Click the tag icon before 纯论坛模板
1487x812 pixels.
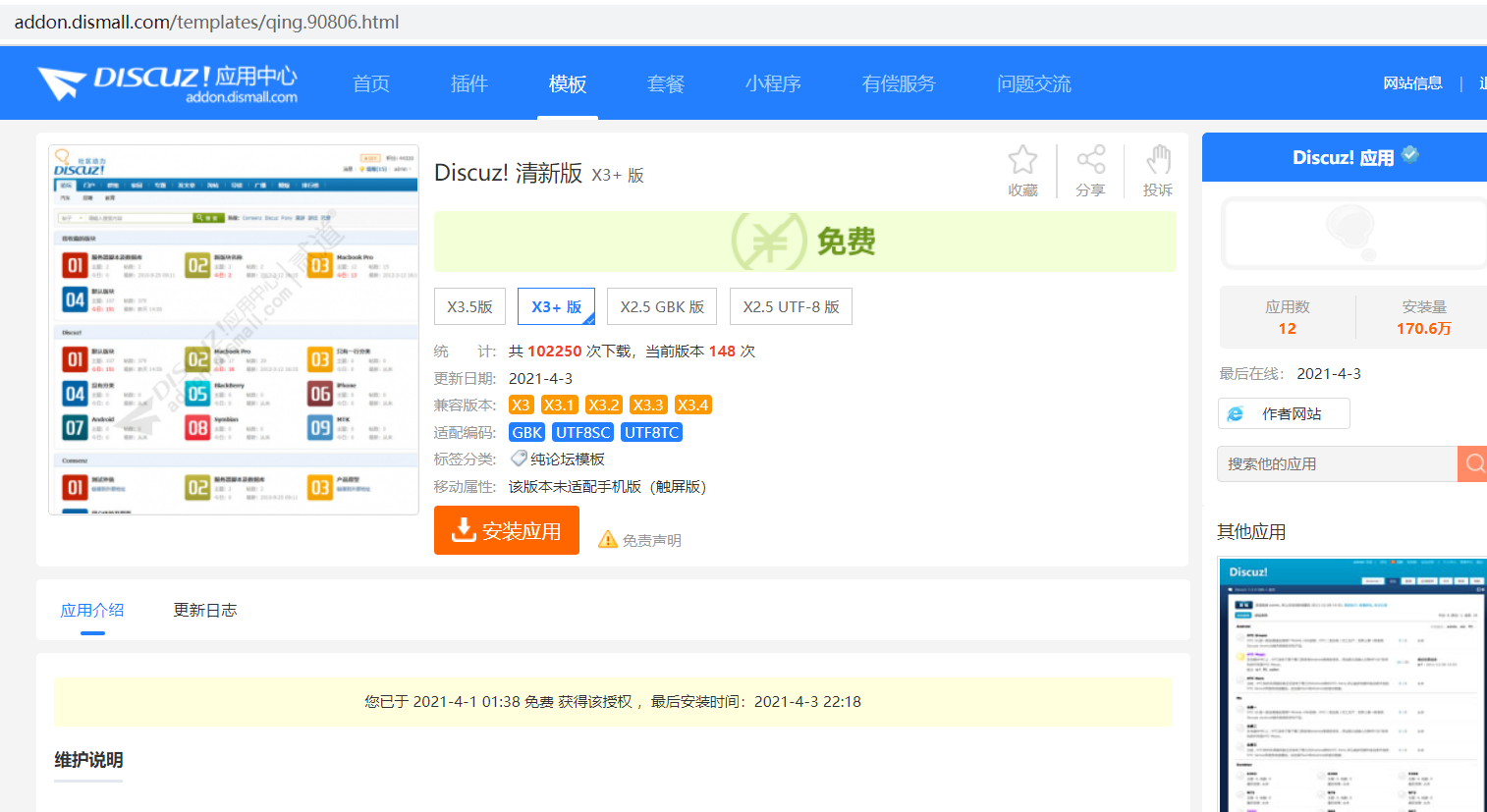tap(519, 459)
